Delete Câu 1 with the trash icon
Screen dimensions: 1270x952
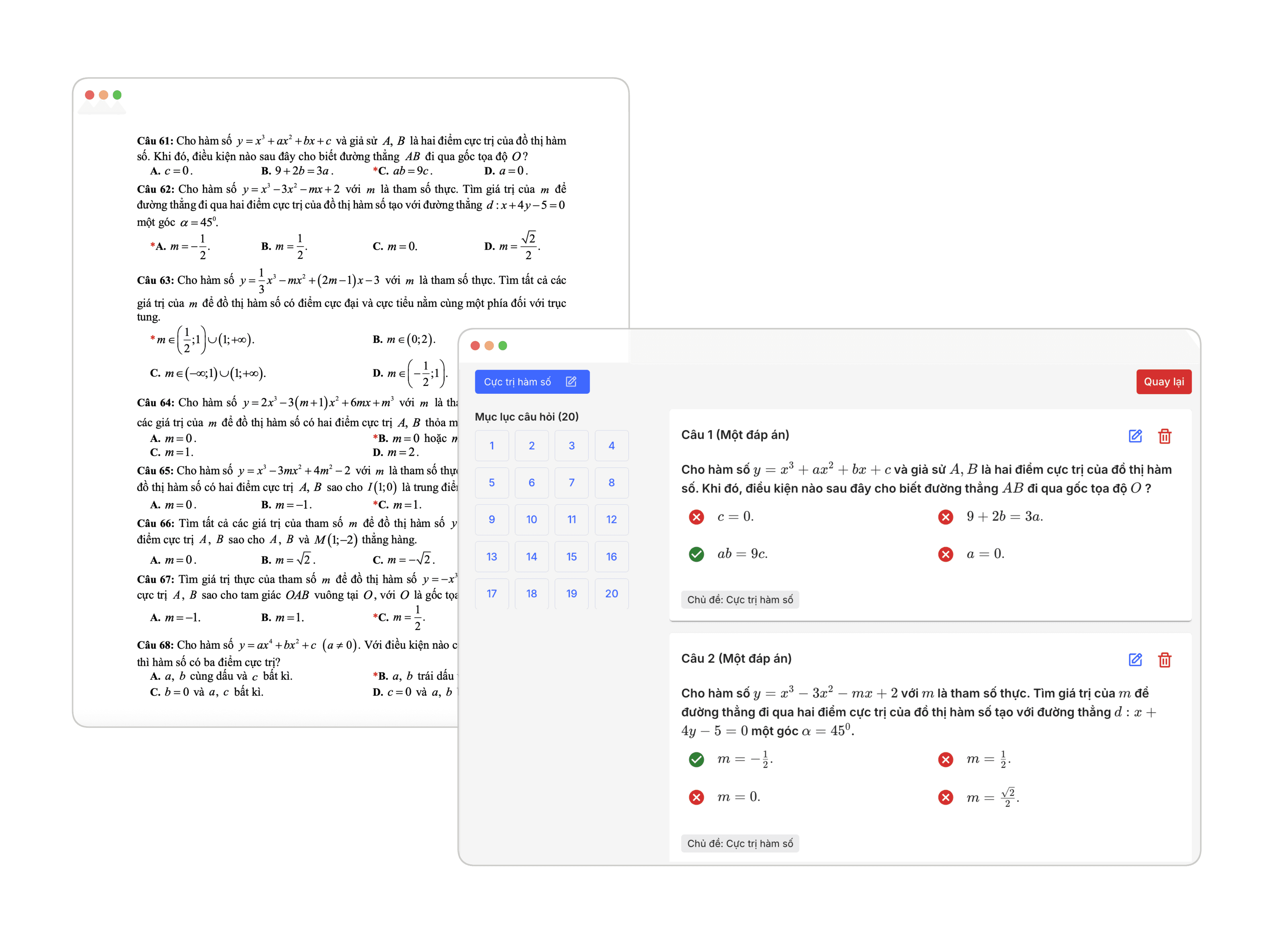[1164, 436]
